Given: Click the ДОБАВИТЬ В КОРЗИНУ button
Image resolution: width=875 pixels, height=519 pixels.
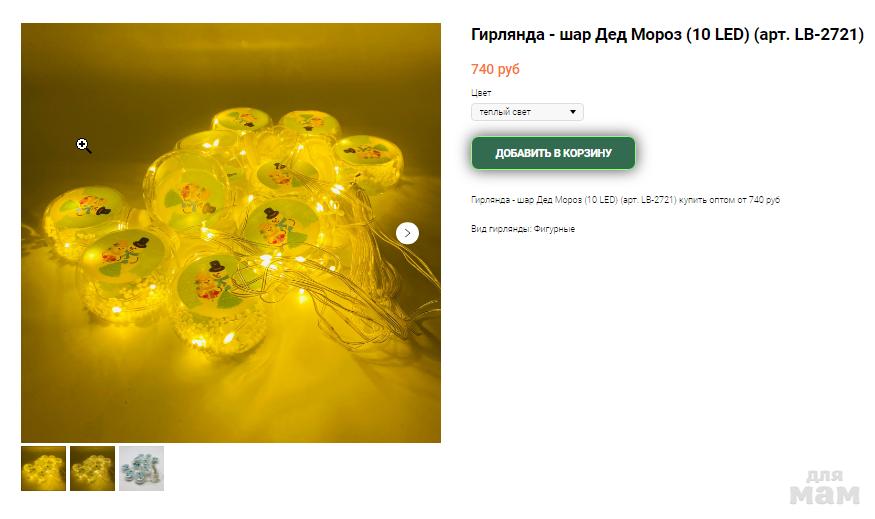Looking at the screenshot, I should 554,153.
